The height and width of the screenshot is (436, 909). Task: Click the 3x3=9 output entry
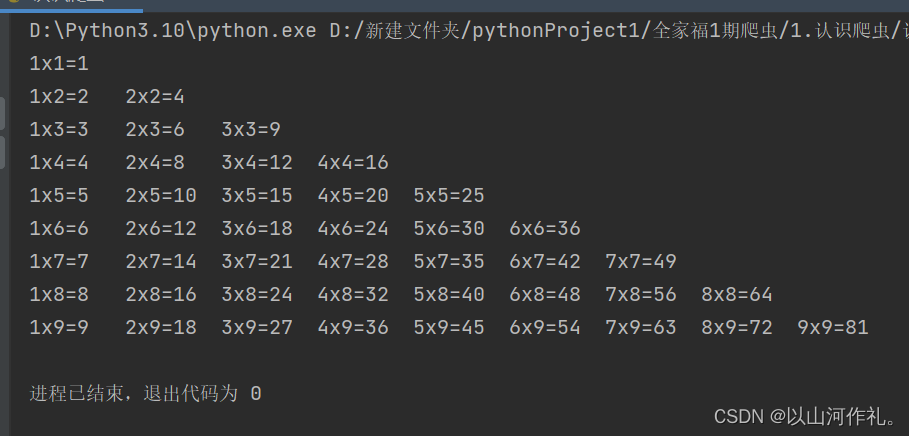click(251, 130)
